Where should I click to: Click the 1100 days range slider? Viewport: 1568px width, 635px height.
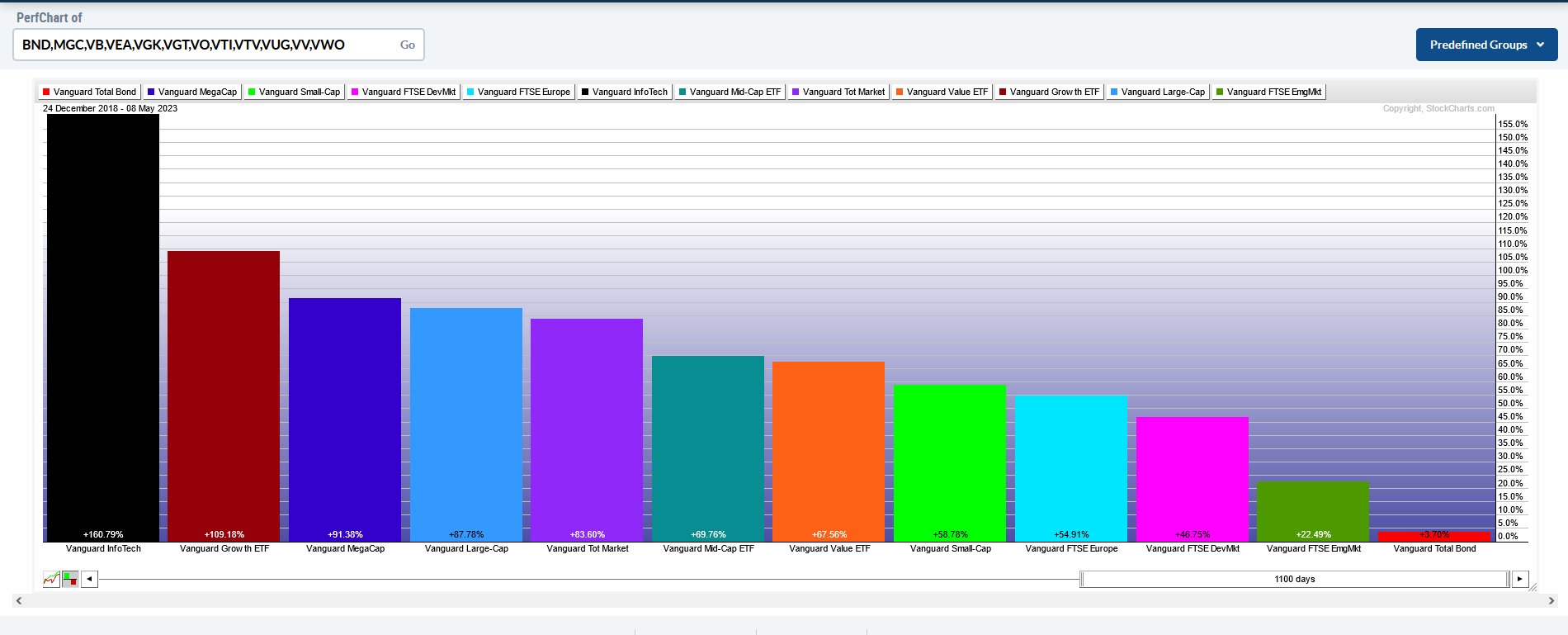(x=1295, y=579)
